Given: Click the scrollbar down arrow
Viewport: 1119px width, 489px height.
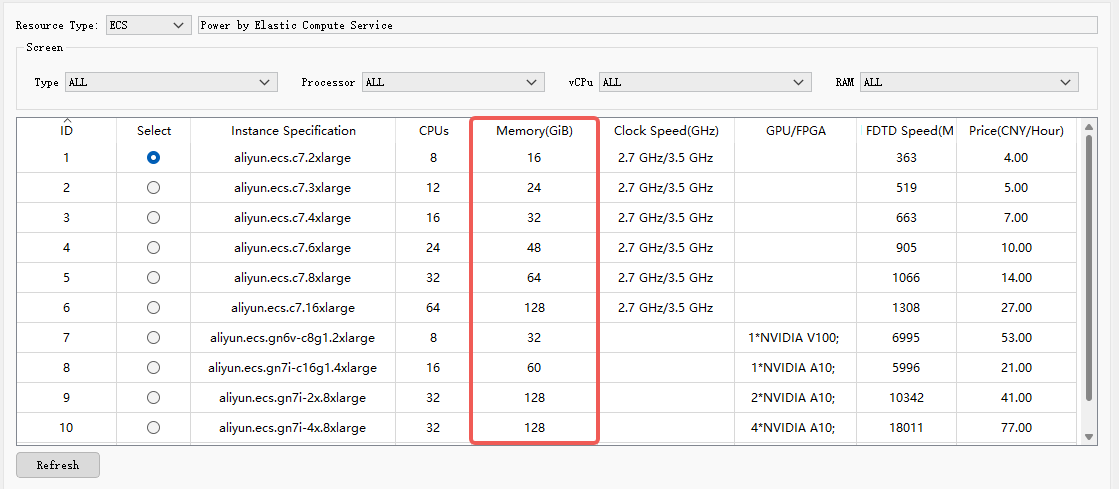Looking at the screenshot, I should pos(1088,436).
